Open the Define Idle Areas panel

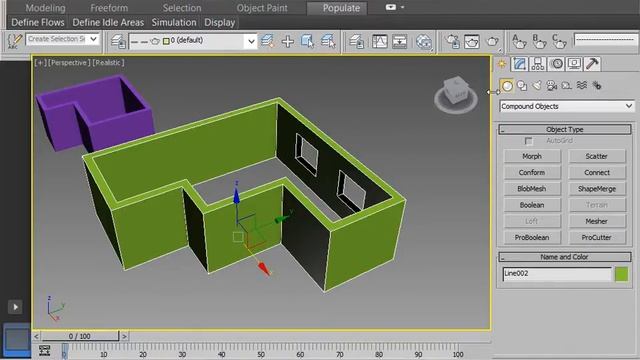(108, 22)
